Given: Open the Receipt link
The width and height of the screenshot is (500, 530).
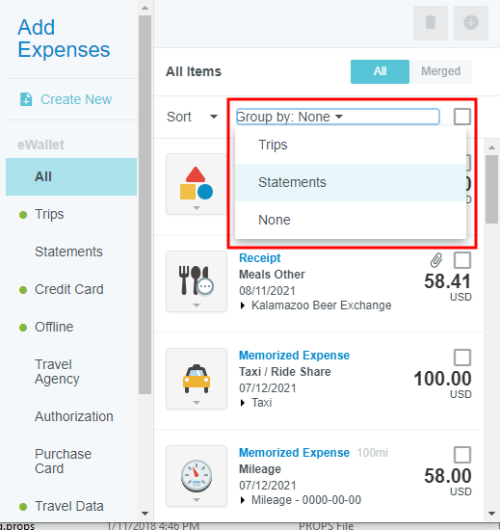Looking at the screenshot, I should 260,258.
